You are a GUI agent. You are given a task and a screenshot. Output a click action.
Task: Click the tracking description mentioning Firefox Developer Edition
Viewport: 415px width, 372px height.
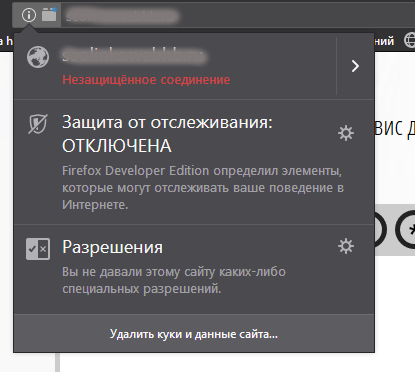203,188
